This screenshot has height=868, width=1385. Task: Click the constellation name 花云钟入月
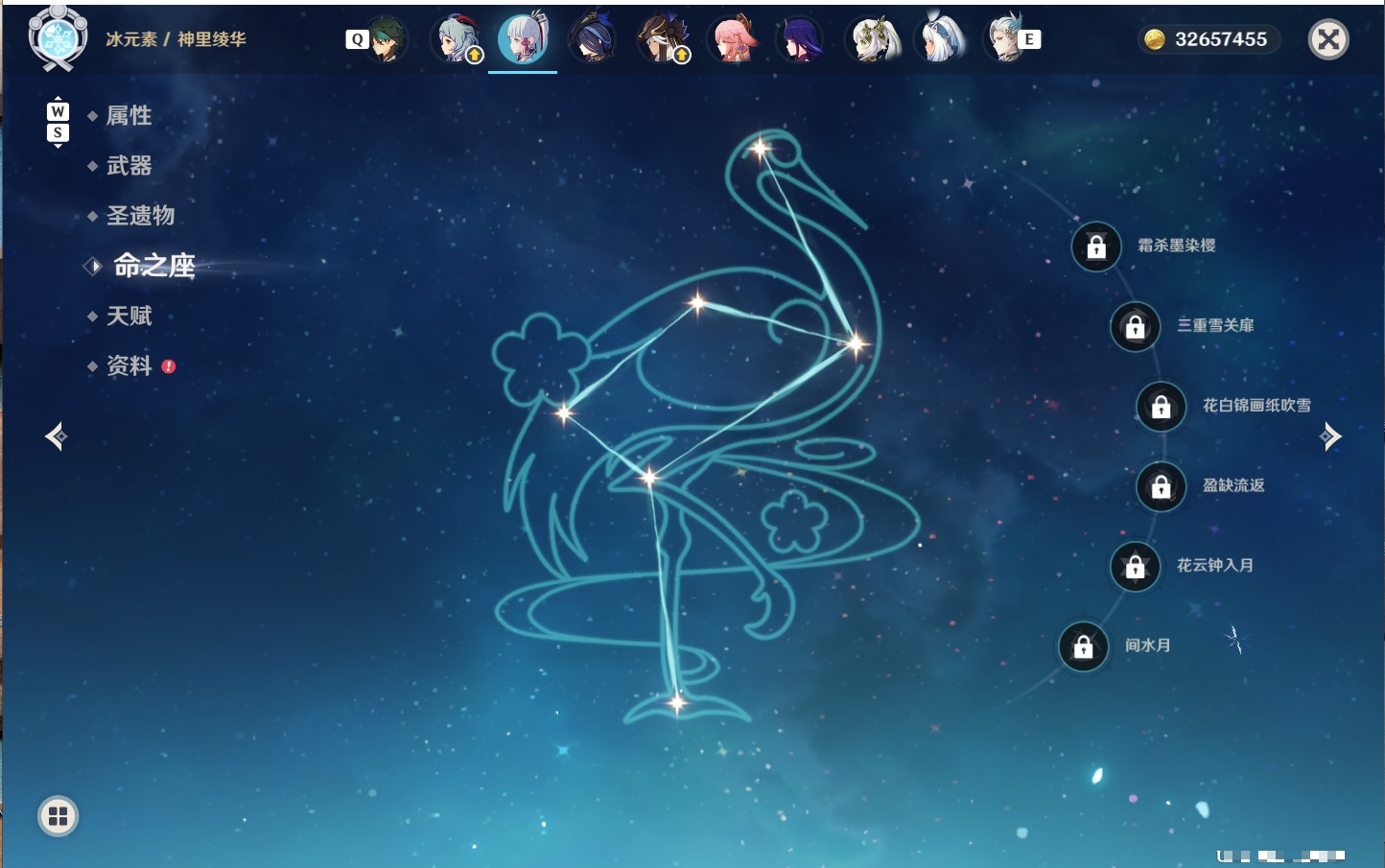pyautogui.click(x=1215, y=565)
